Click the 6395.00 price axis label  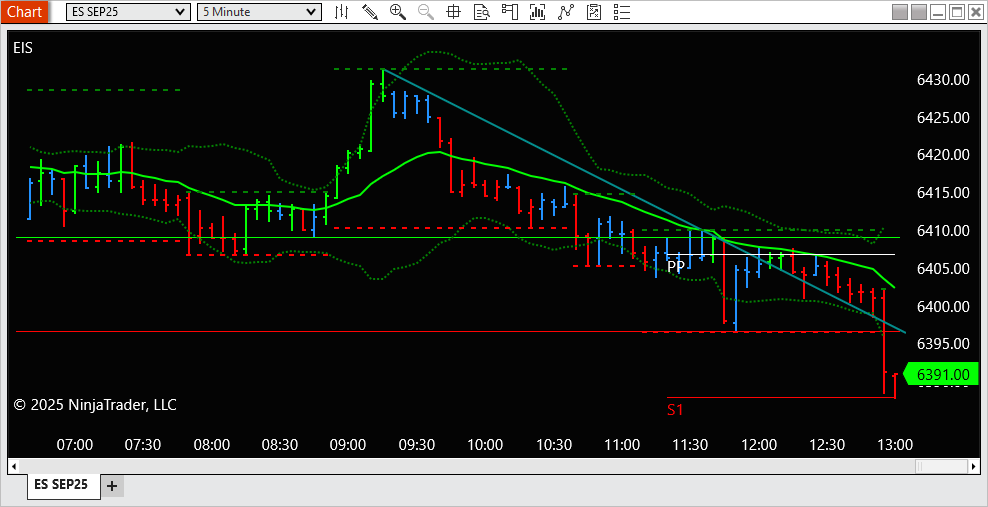click(x=943, y=344)
